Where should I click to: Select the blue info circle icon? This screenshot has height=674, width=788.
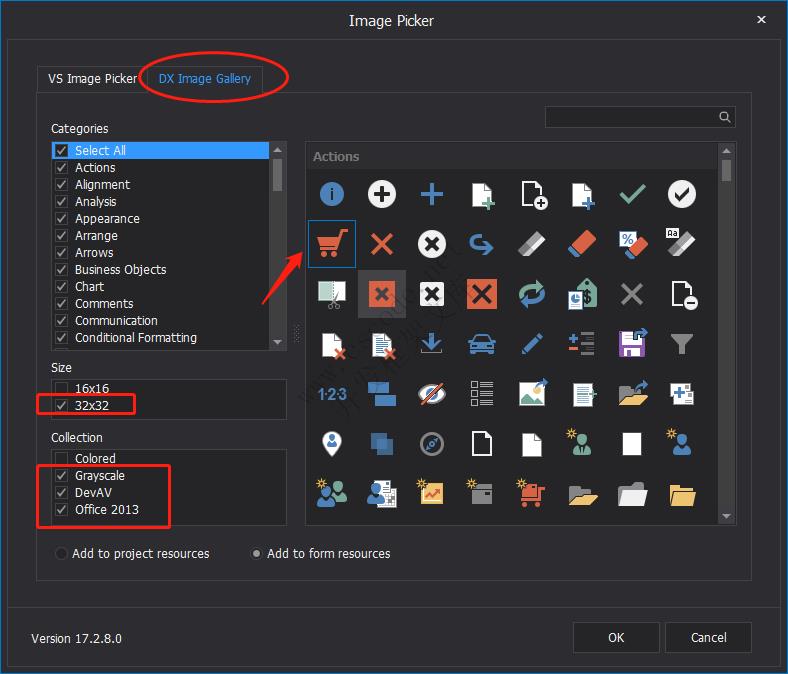(332, 193)
